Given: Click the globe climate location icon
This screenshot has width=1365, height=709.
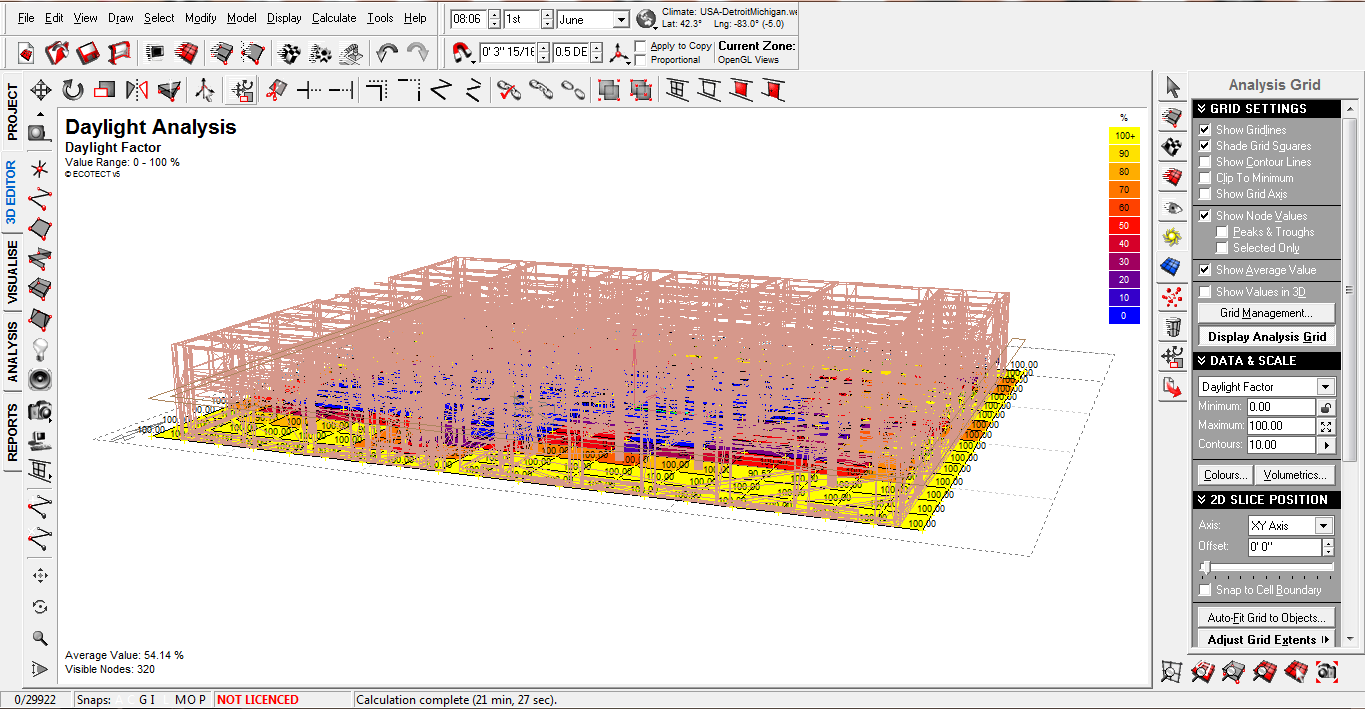Looking at the screenshot, I should [646, 19].
